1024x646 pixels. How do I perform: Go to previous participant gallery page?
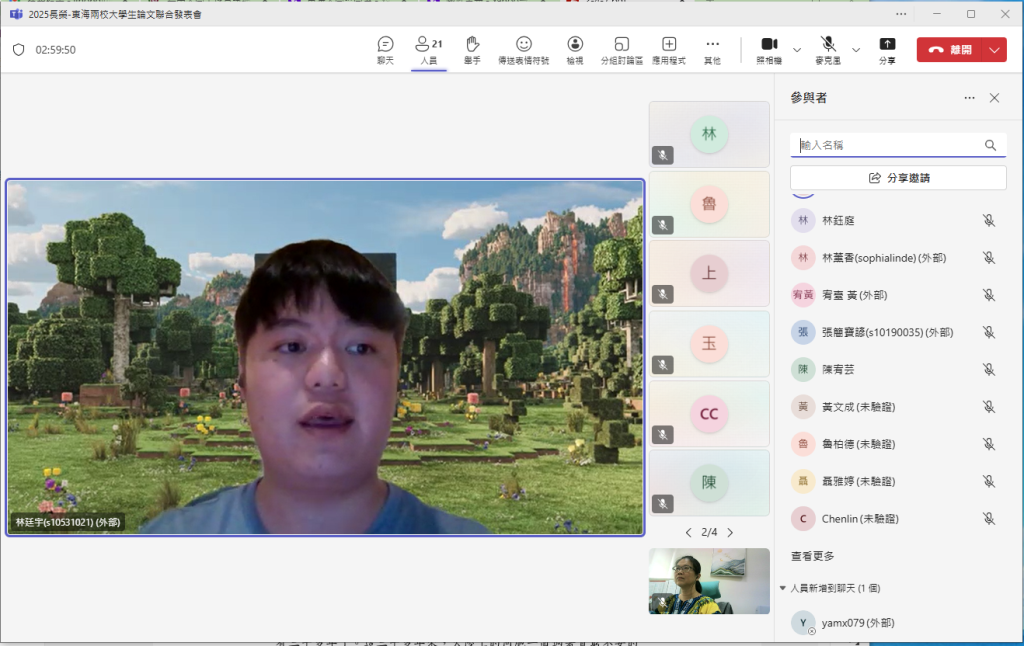tap(688, 532)
